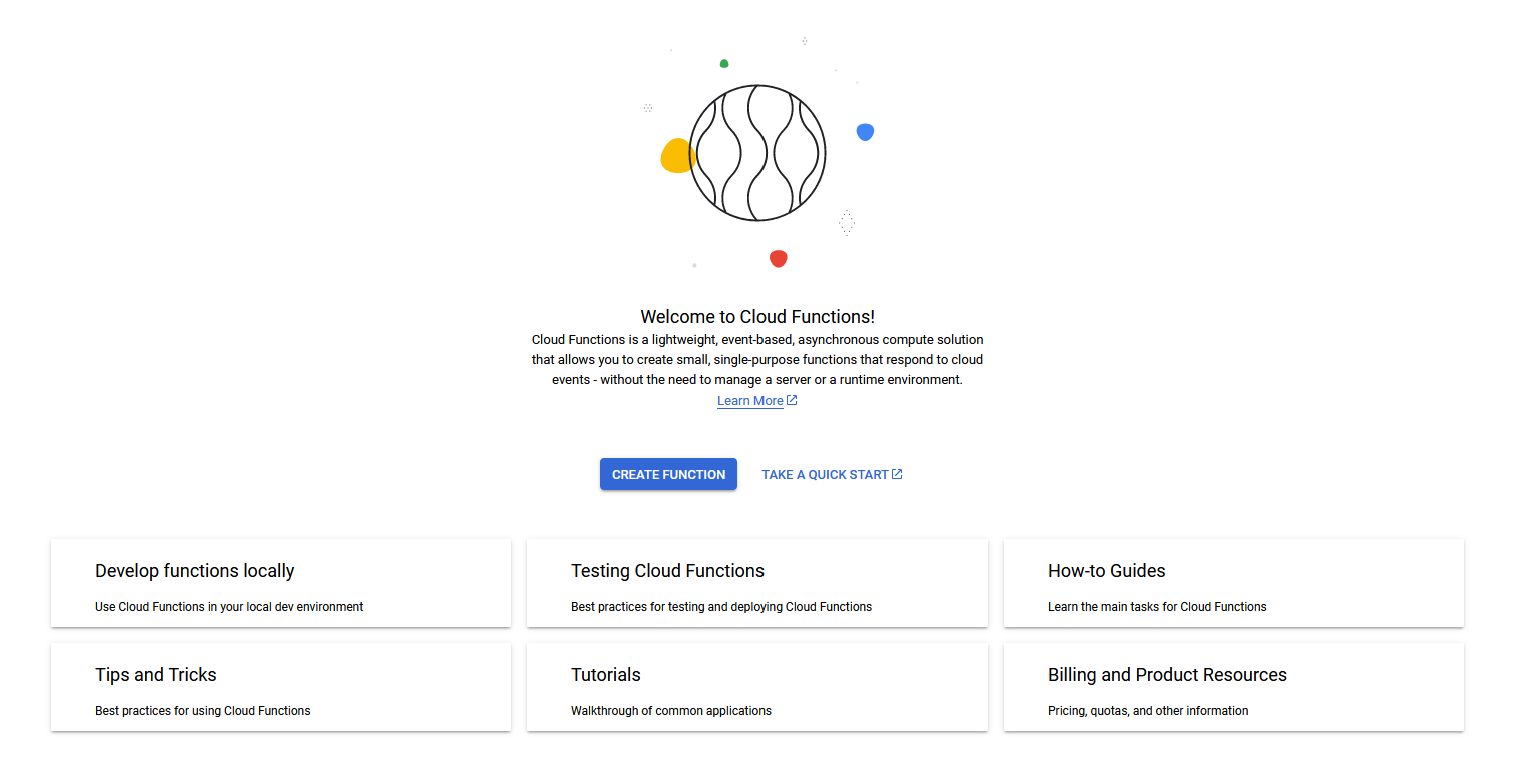Click the Welcome to Cloud Functions! heading
Image resolution: width=1520 pixels, height=768 pixels.
[x=757, y=317]
